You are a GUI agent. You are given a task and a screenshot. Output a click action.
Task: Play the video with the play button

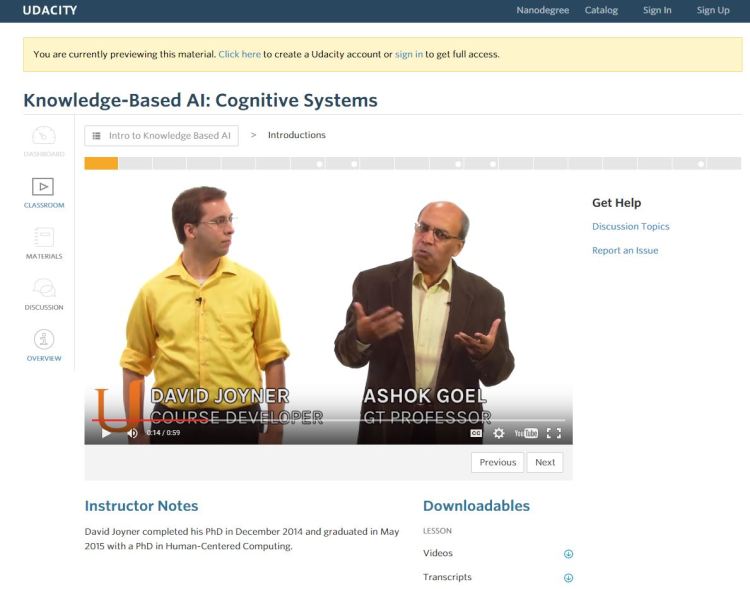(106, 433)
